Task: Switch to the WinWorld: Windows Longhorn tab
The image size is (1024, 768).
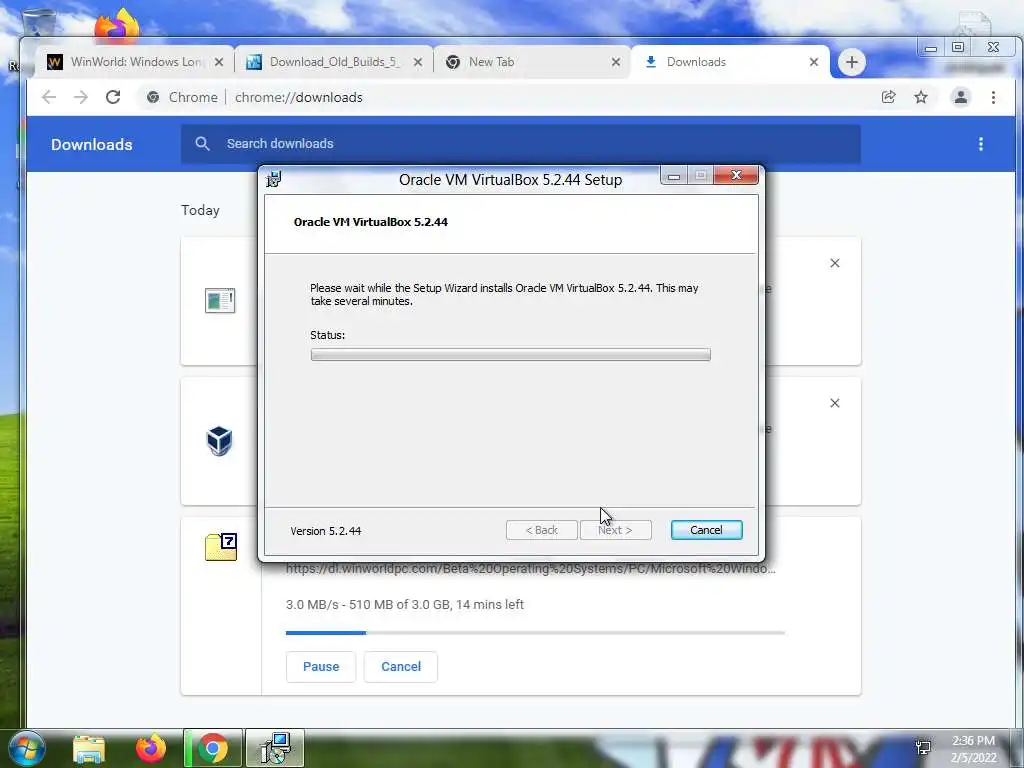Action: (134, 62)
